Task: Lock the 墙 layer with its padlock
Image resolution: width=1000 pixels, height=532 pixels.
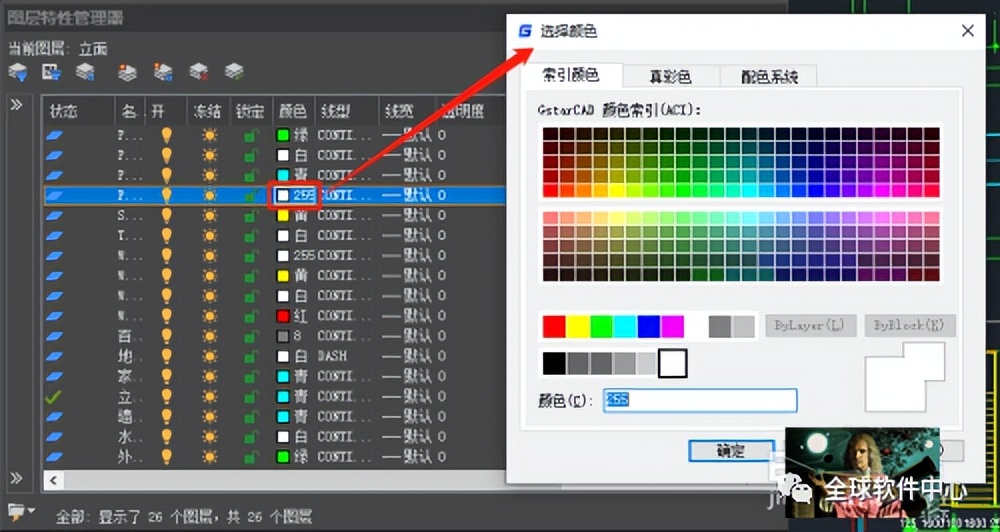Action: [253, 417]
